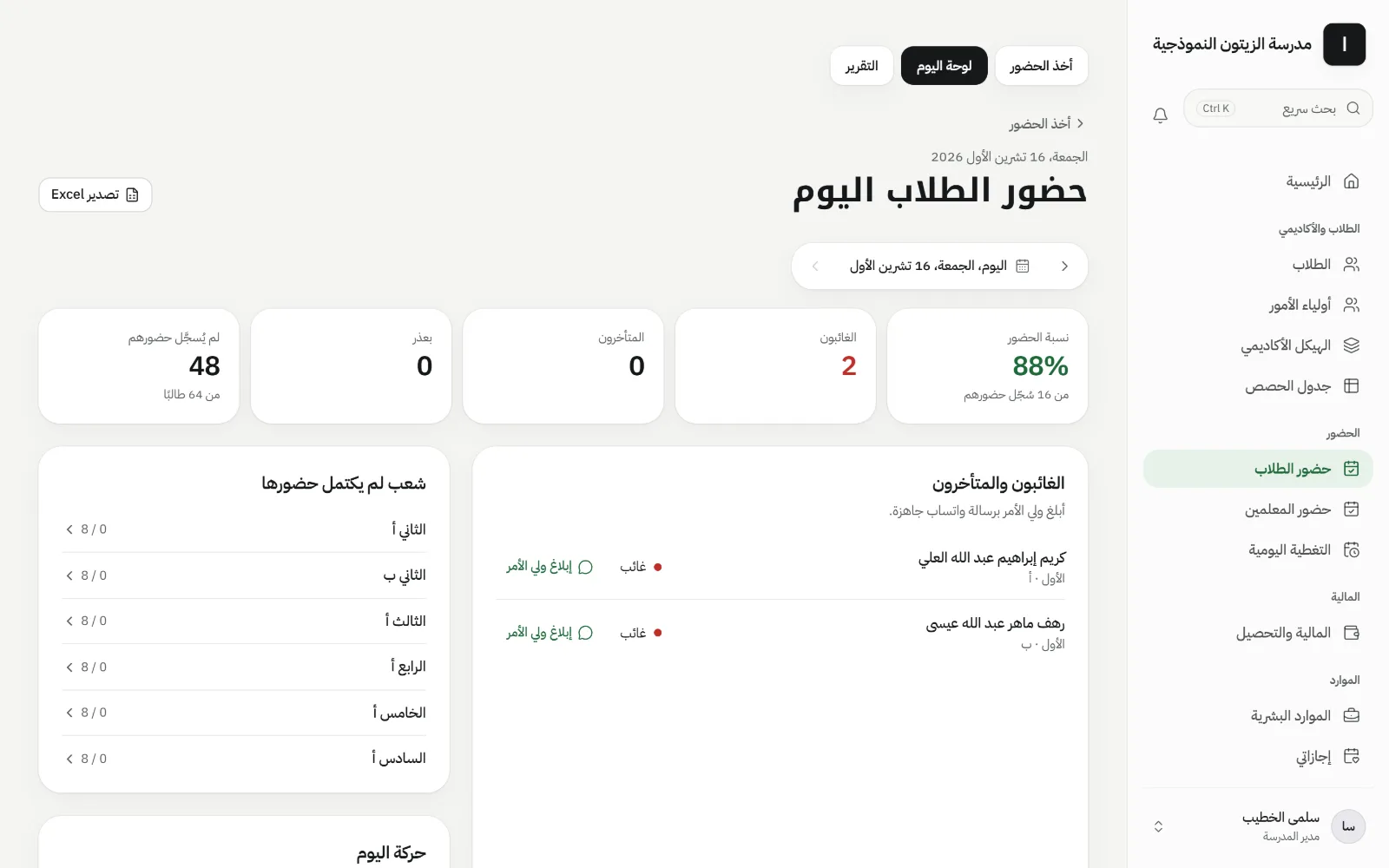This screenshot has height=868, width=1389.
Task: Click the notifications bell icon
Action: (x=1160, y=115)
